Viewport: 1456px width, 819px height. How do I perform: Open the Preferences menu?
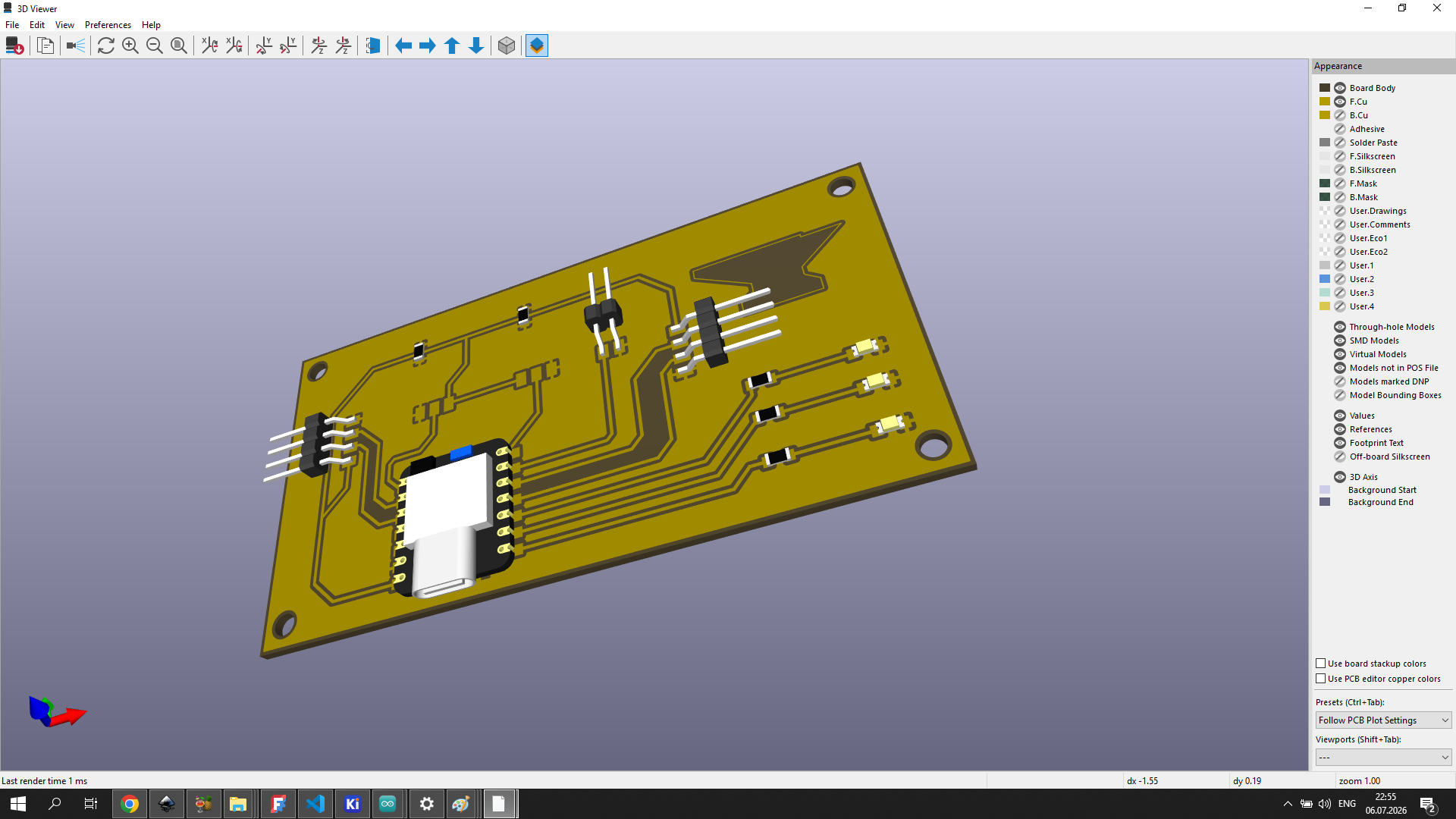[x=108, y=25]
